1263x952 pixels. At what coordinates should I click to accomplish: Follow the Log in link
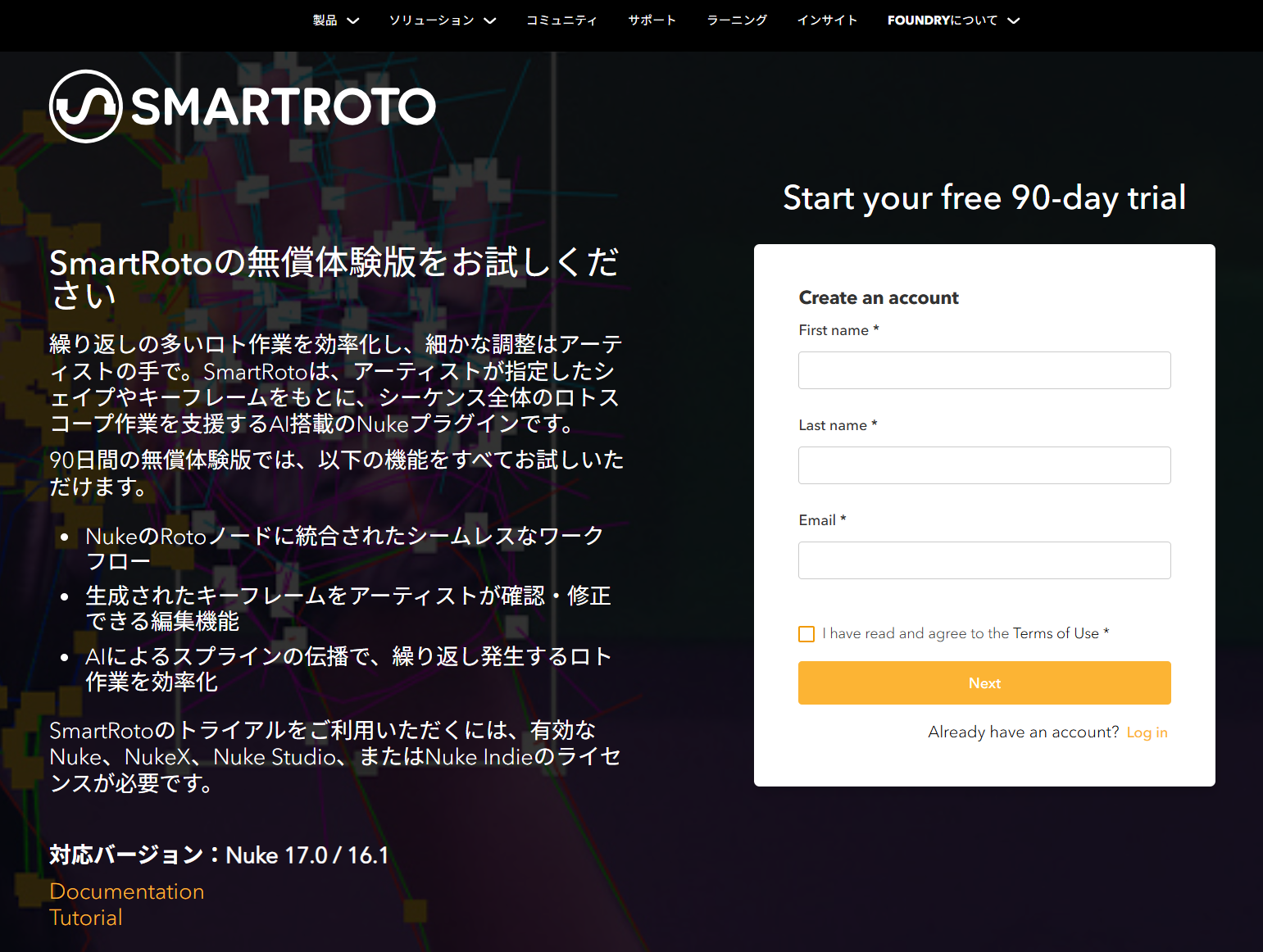coord(1147,732)
